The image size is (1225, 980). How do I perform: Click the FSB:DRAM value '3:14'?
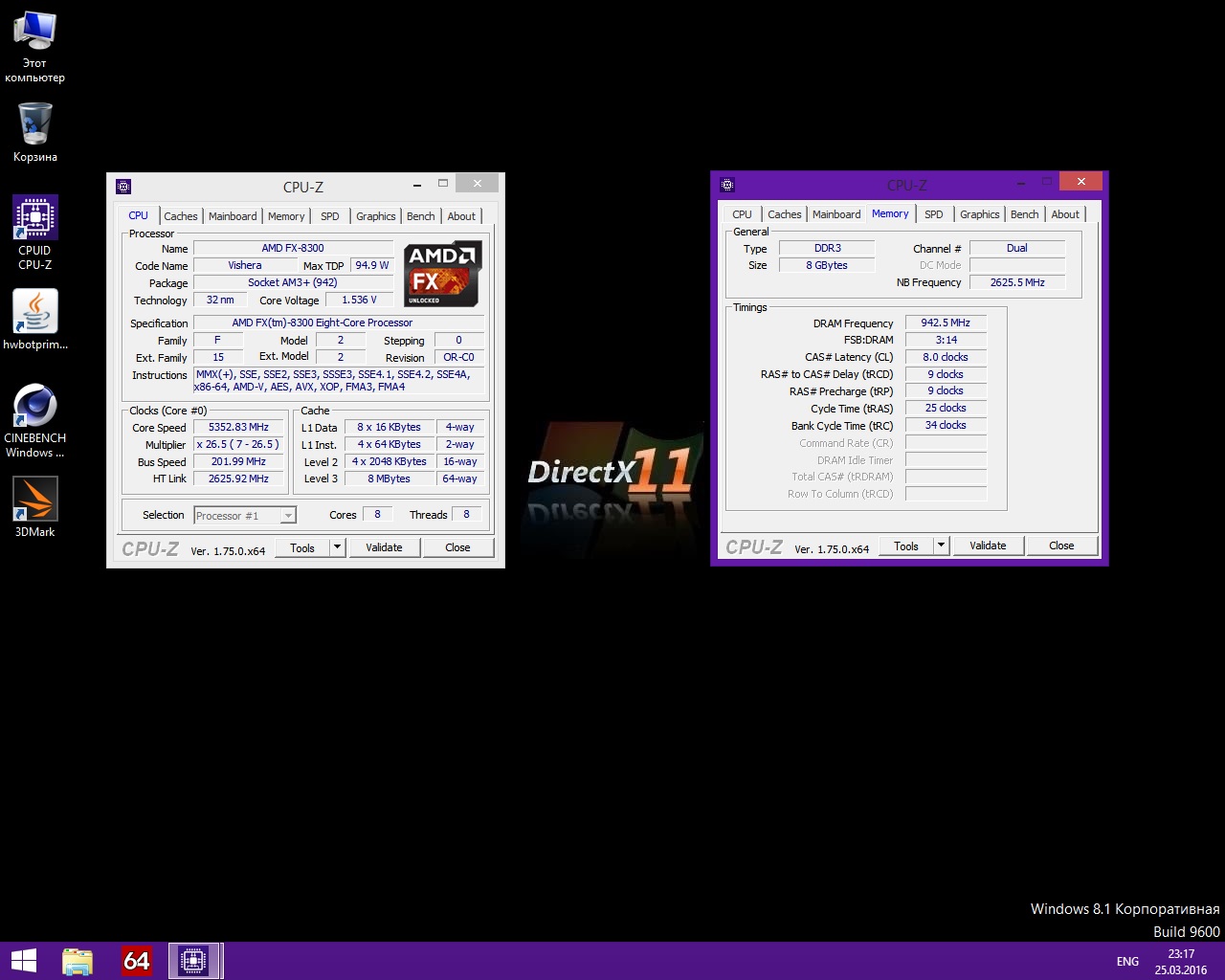point(946,340)
